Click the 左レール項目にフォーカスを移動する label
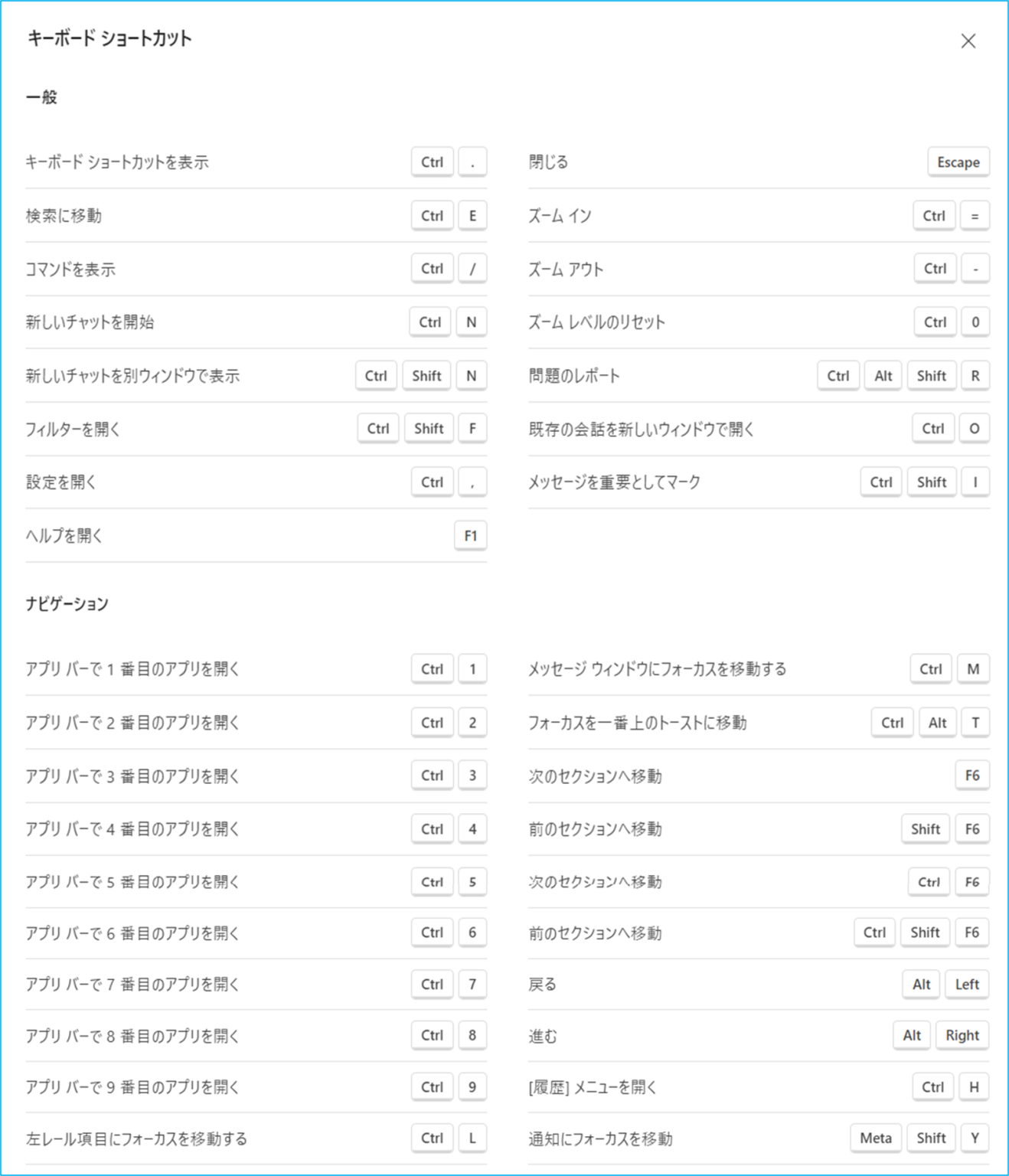Screen dimensions: 1009x1176 pyautogui.click(x=136, y=1138)
